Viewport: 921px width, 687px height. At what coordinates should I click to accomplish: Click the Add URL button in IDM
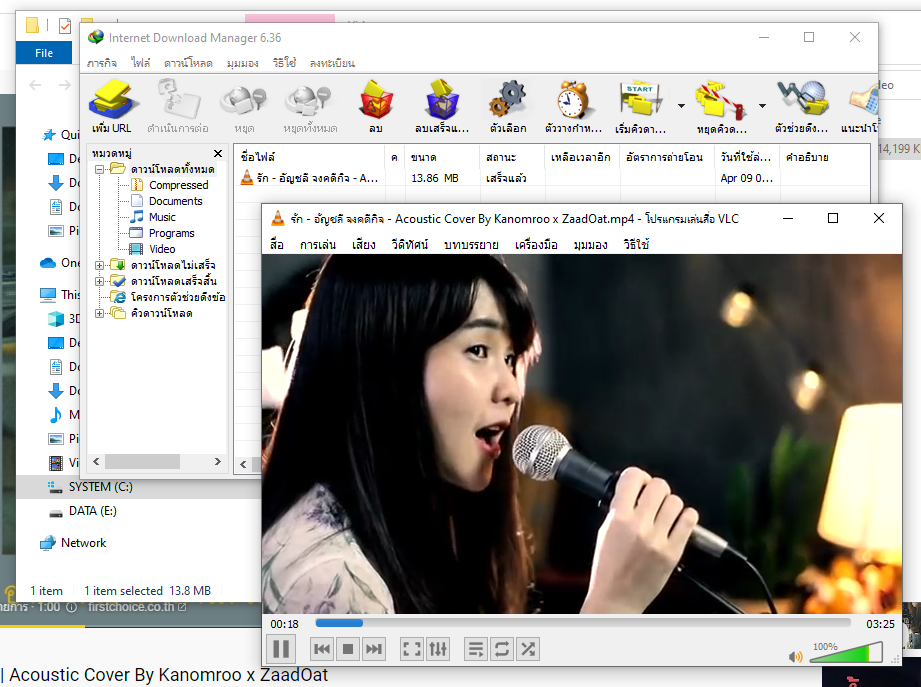tap(111, 107)
